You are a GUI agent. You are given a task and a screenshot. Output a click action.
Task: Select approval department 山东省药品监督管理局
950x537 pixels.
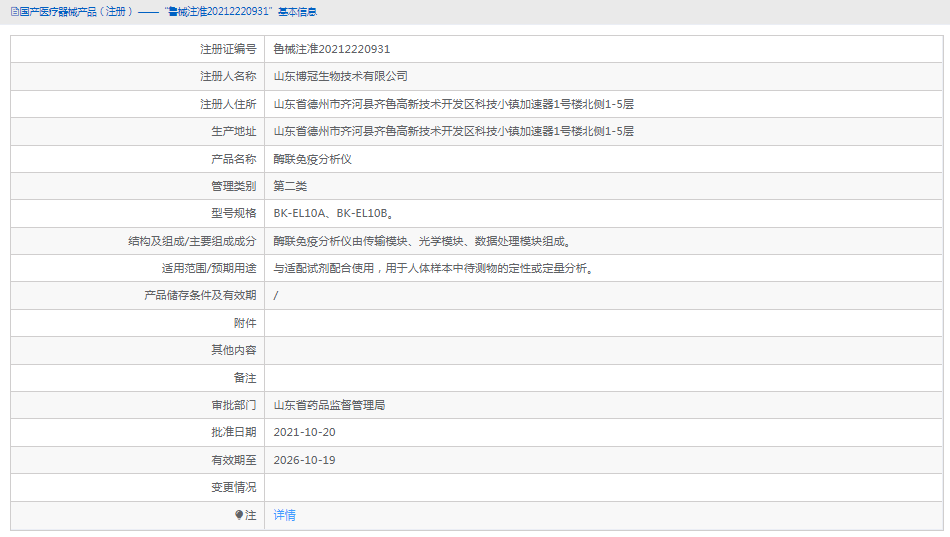pos(329,405)
